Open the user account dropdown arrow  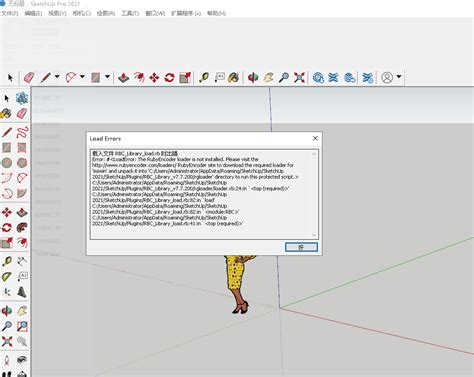pos(399,77)
